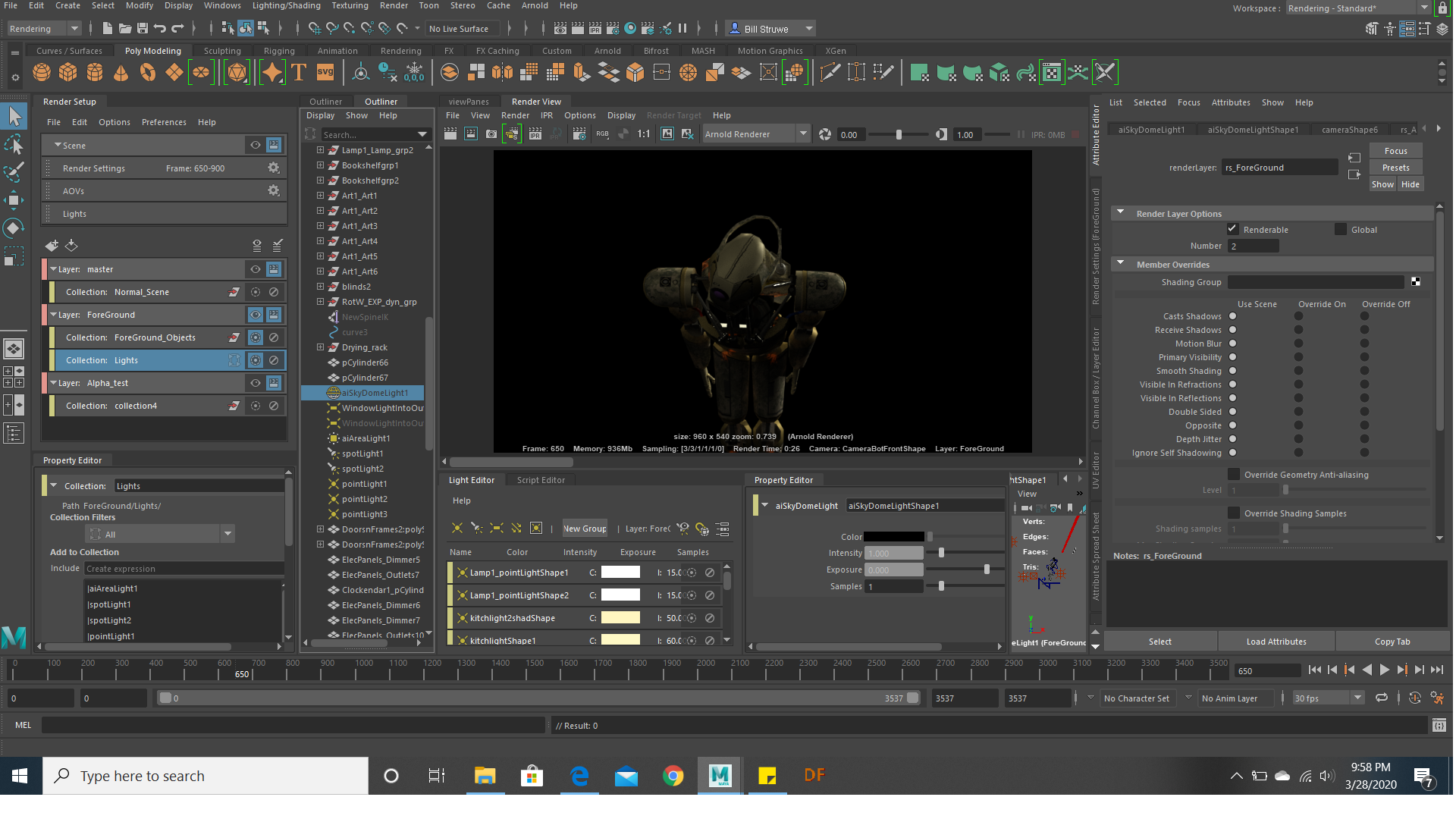Image resolution: width=1456 pixels, height=819 pixels.
Task: Expand the Drying_rack node in the Outliner
Action: click(x=320, y=347)
